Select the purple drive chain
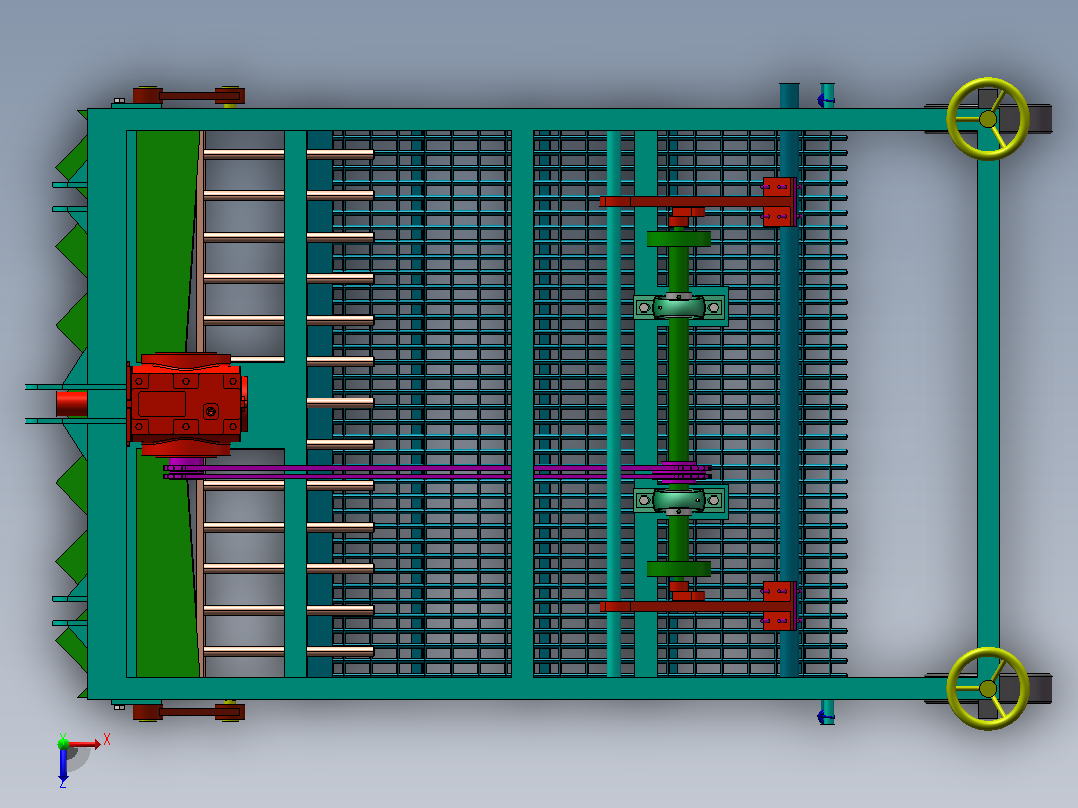 coord(437,472)
